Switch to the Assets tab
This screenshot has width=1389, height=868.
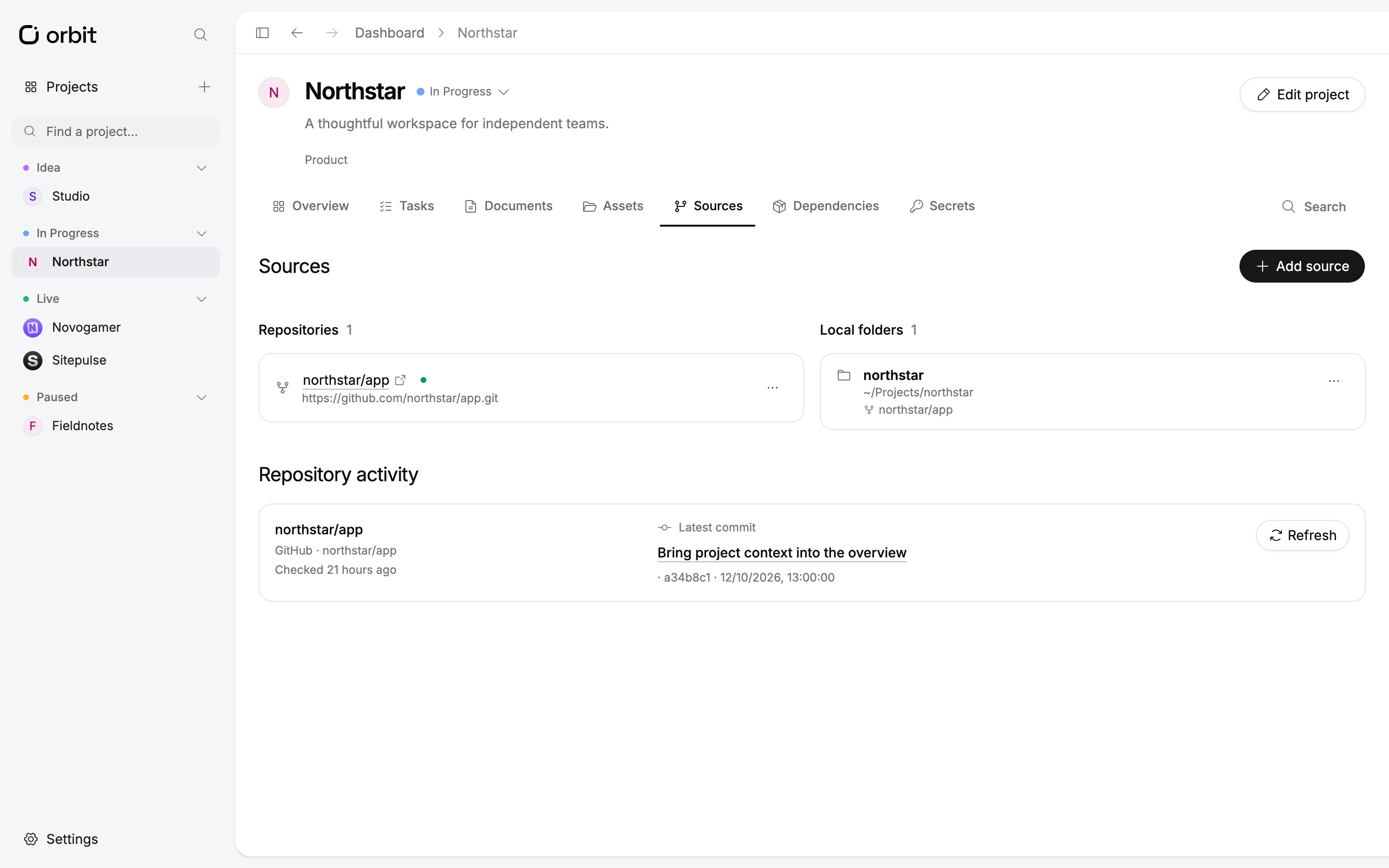(613, 206)
